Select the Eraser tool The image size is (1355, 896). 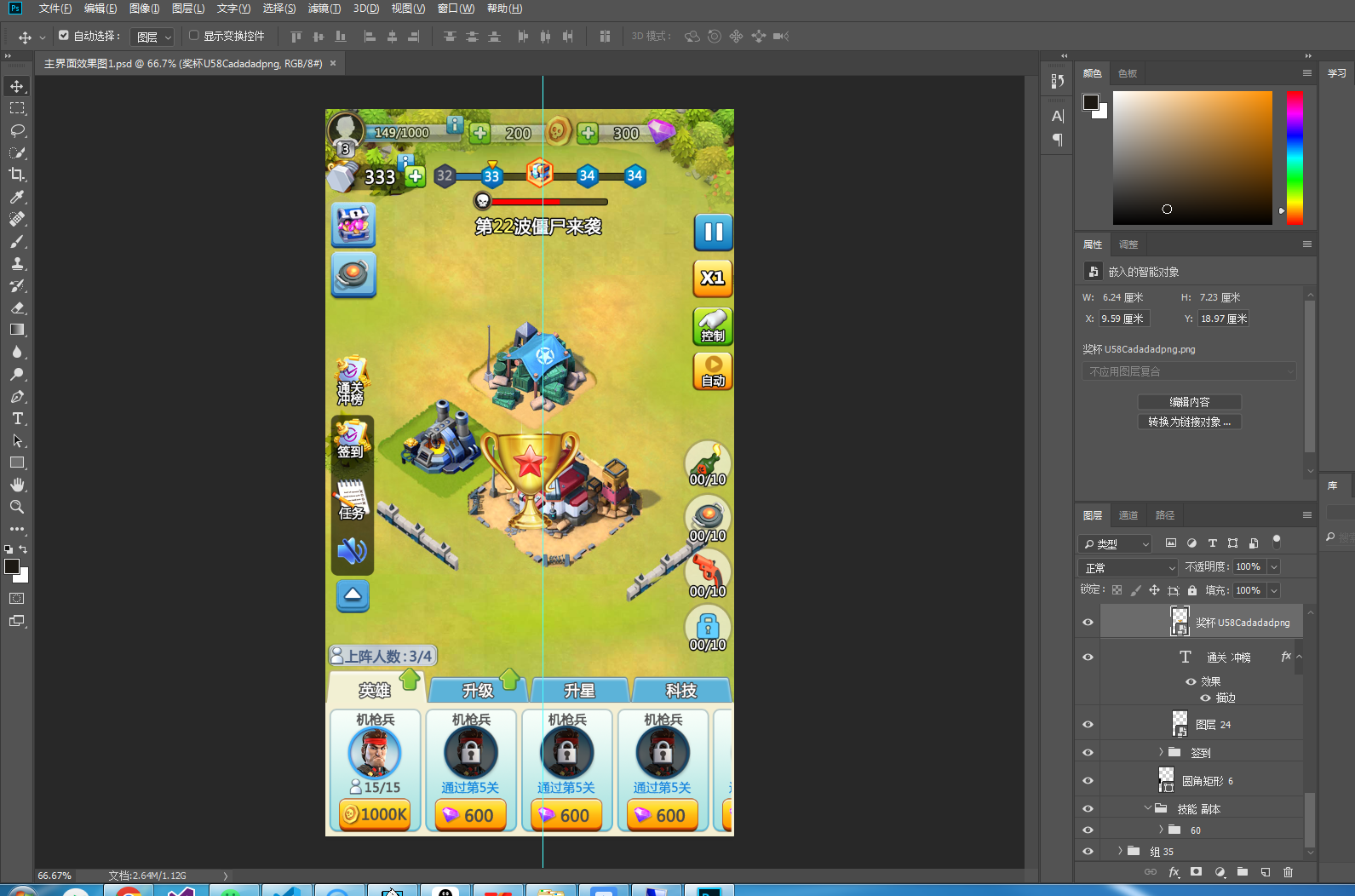point(17,307)
